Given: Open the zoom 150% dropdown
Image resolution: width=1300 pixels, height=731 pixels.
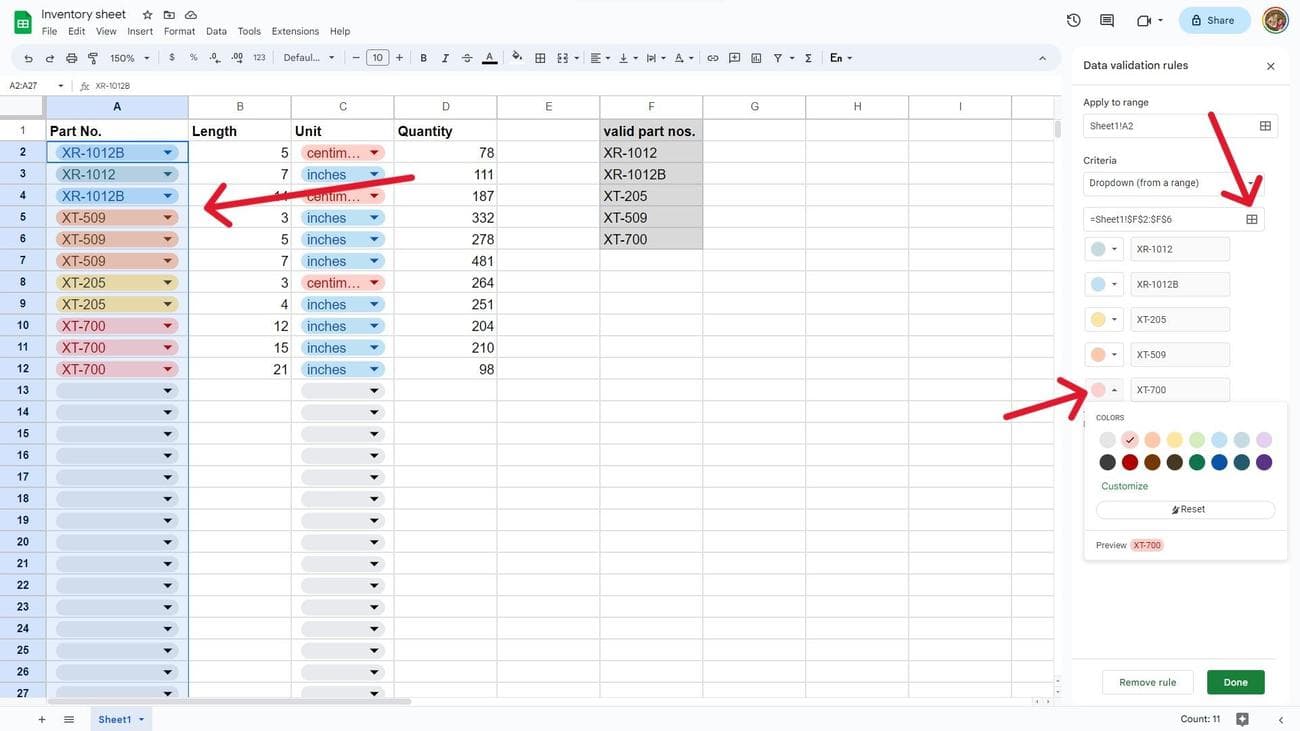Looking at the screenshot, I should point(129,58).
